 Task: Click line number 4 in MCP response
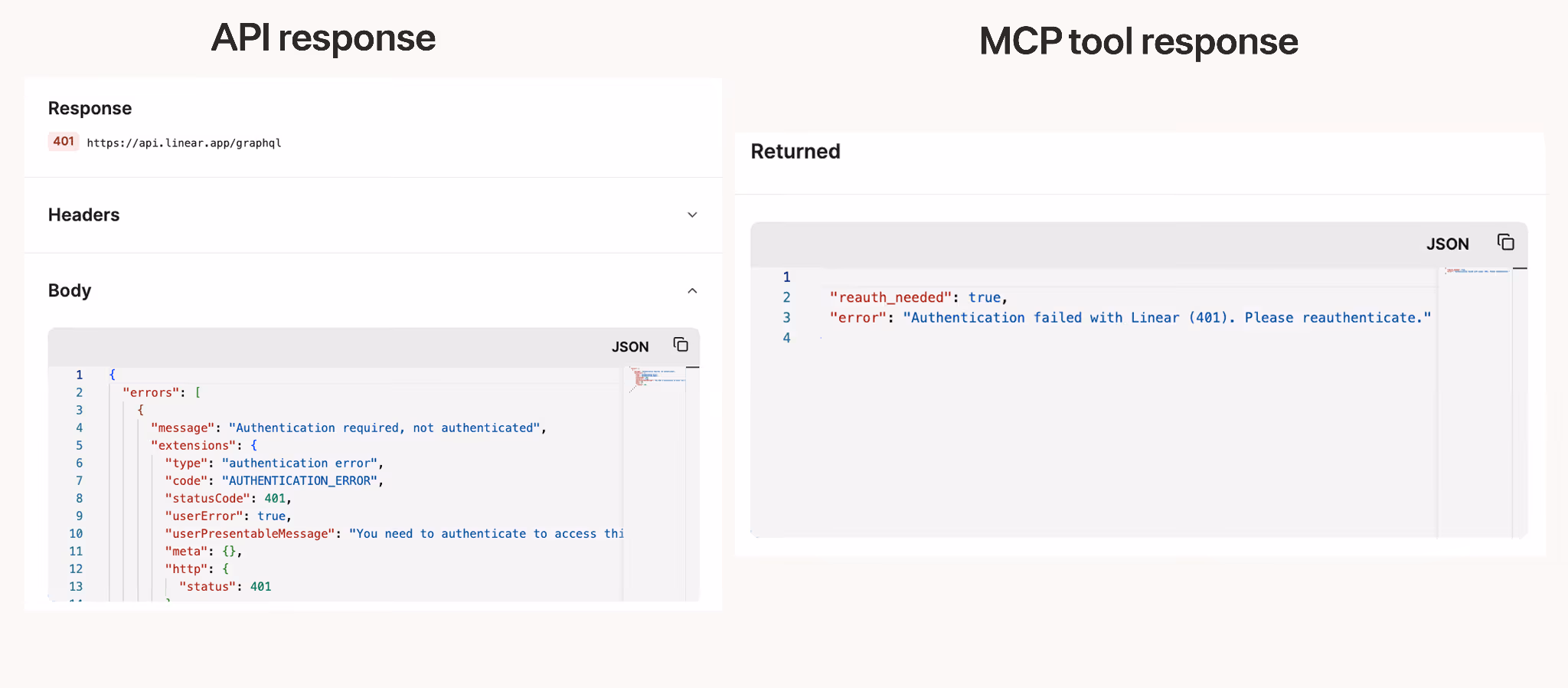click(x=786, y=337)
